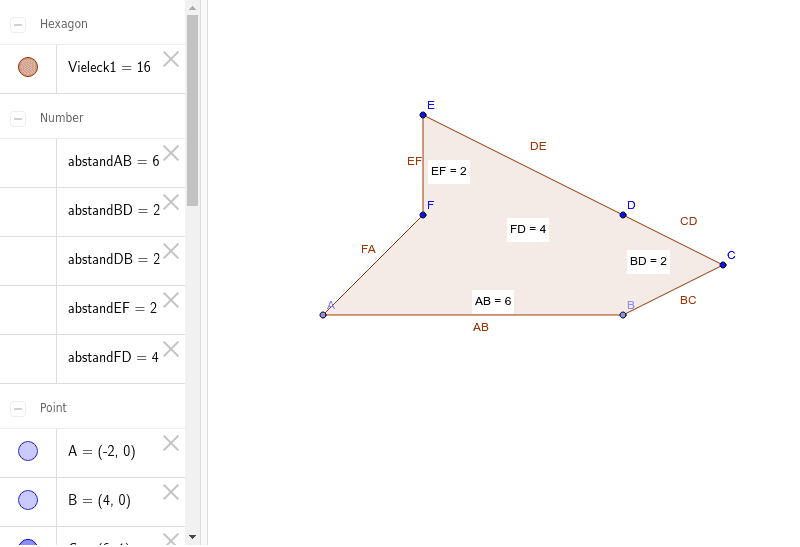Viewport: 800px width, 547px height.
Task: Click the algebra panel scrollbar thumb
Action: click(x=192, y=110)
